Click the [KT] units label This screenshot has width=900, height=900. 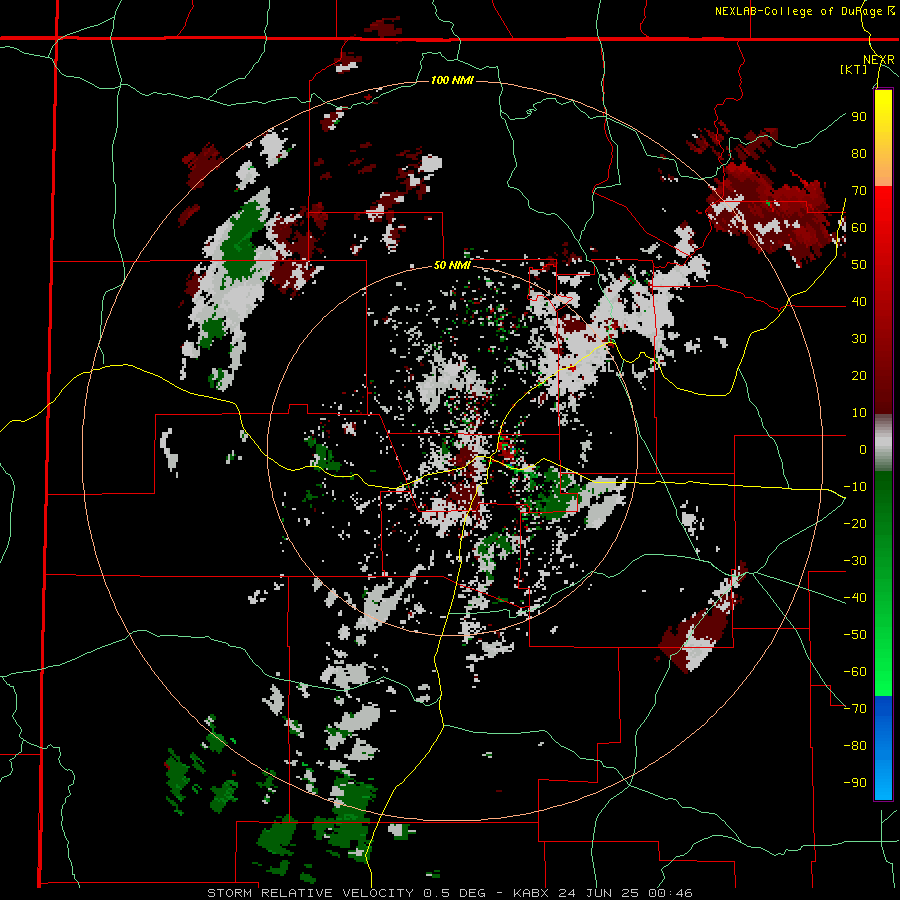(x=854, y=69)
